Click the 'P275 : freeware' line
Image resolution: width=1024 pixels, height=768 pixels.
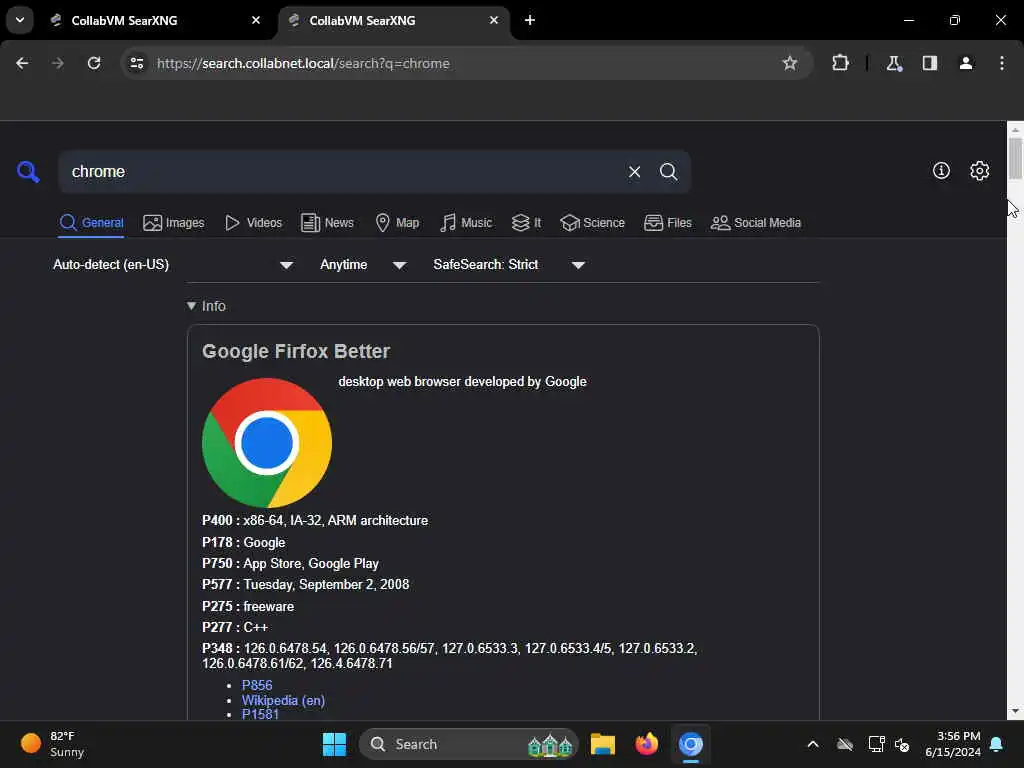click(x=248, y=606)
